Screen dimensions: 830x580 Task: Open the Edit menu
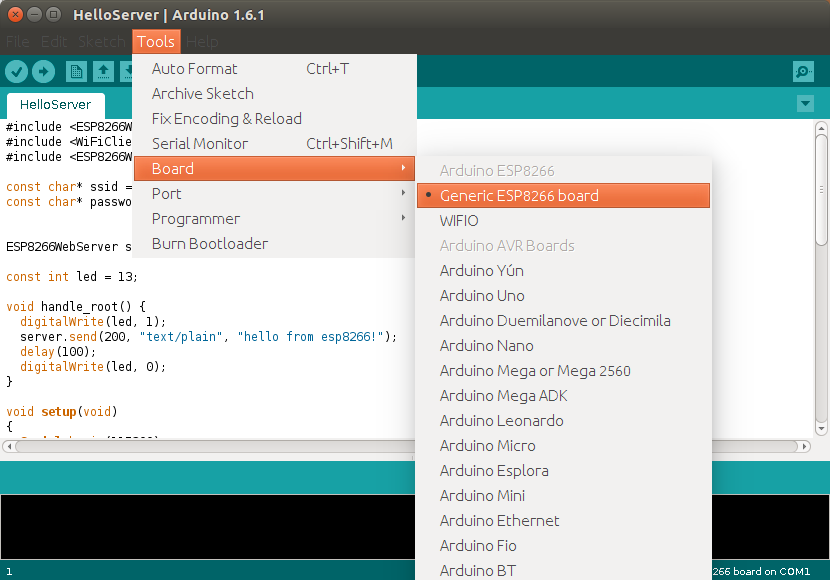[x=54, y=41]
